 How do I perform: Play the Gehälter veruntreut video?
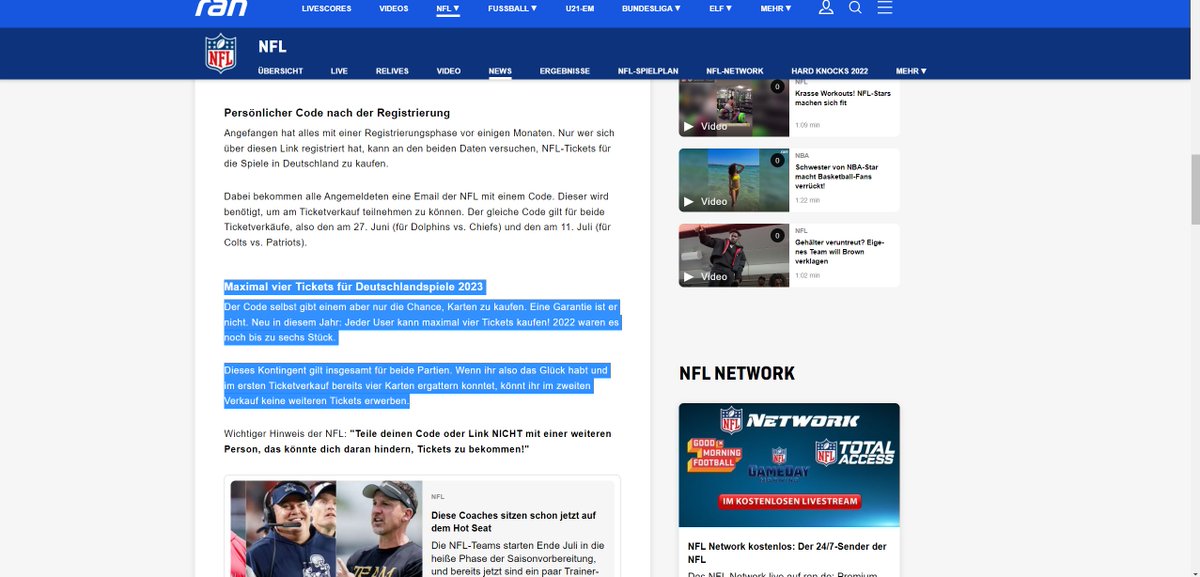[x=733, y=255]
